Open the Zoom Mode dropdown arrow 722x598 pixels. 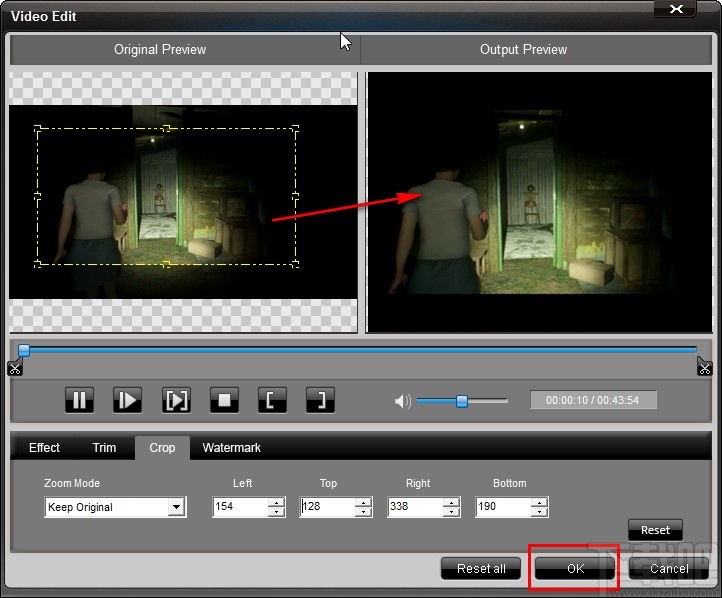[x=176, y=507]
